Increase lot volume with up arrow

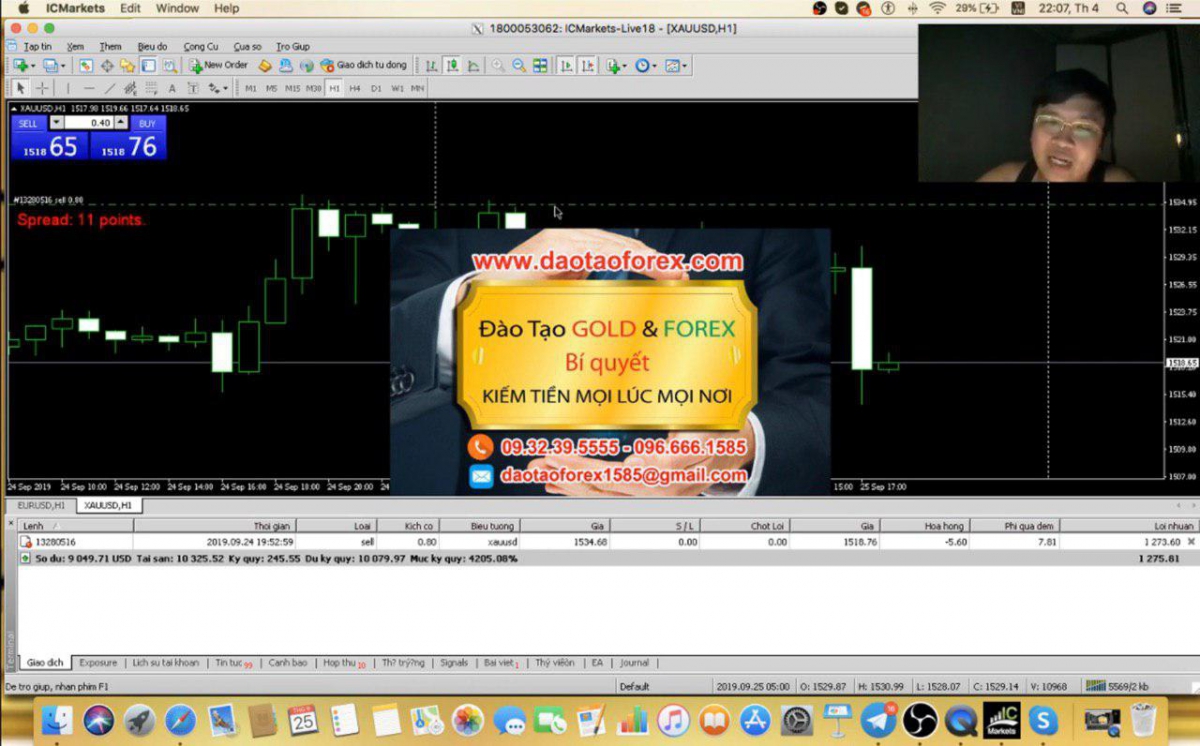(x=121, y=123)
